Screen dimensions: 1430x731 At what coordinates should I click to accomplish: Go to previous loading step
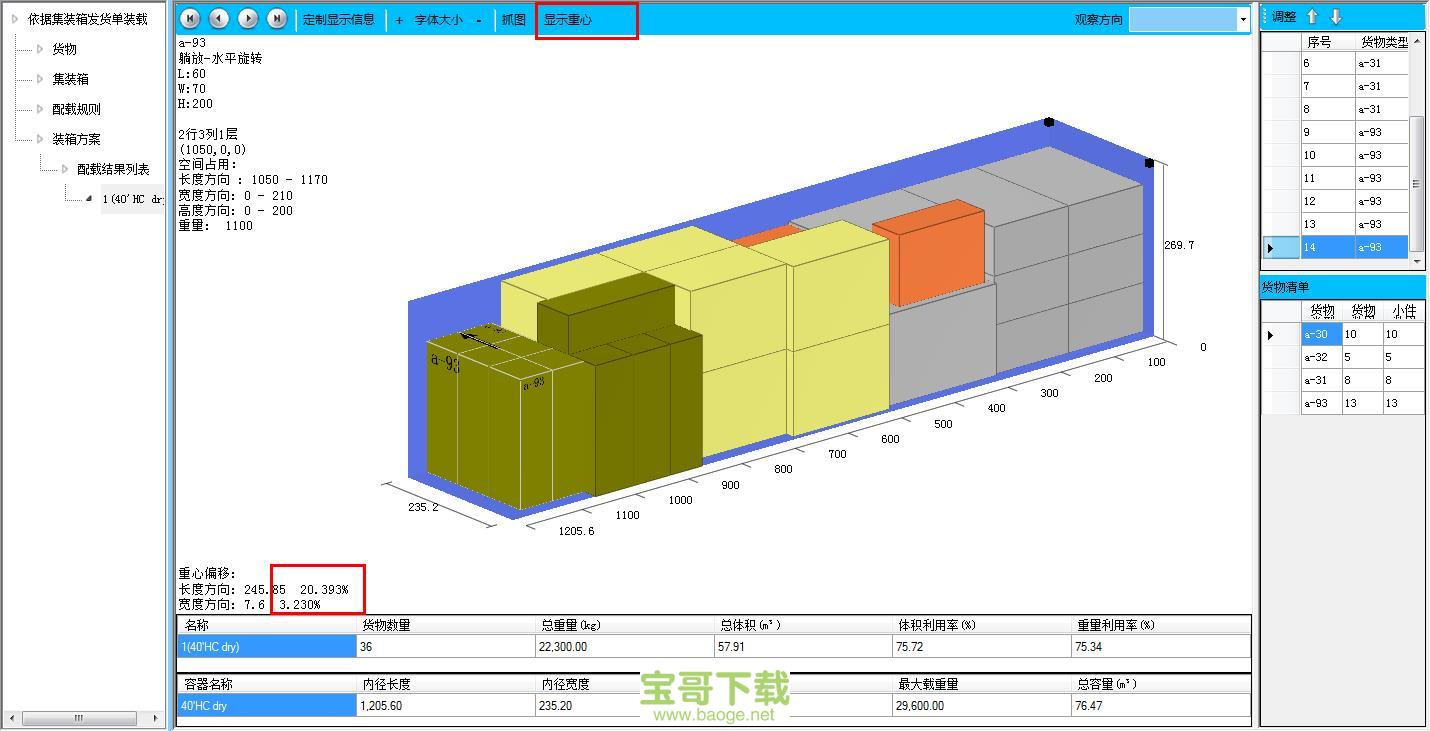point(219,19)
